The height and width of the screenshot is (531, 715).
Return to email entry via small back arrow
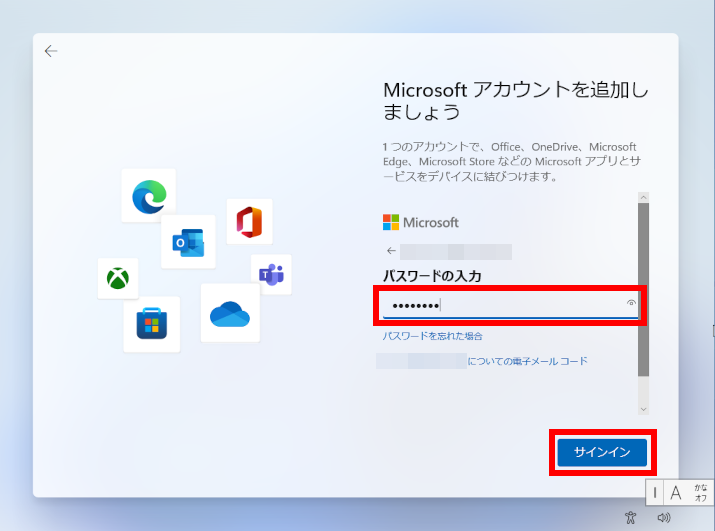391,251
